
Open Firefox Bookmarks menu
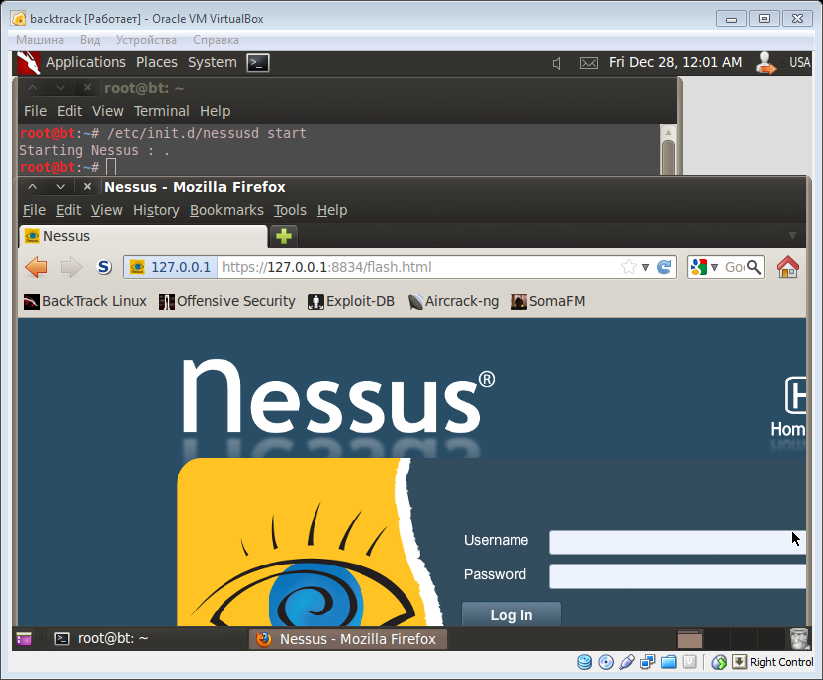[x=227, y=210]
